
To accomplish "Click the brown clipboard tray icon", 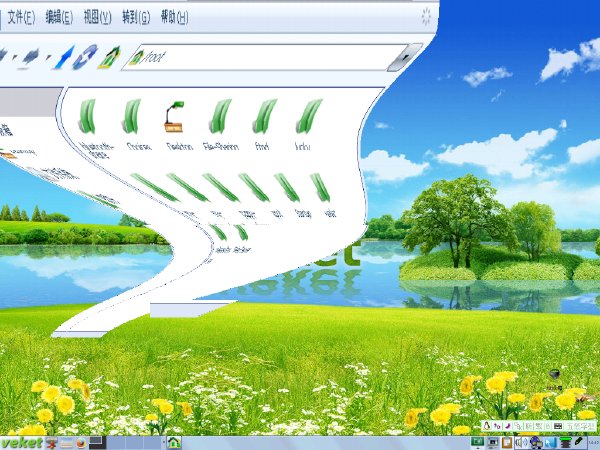I will coord(507,443).
